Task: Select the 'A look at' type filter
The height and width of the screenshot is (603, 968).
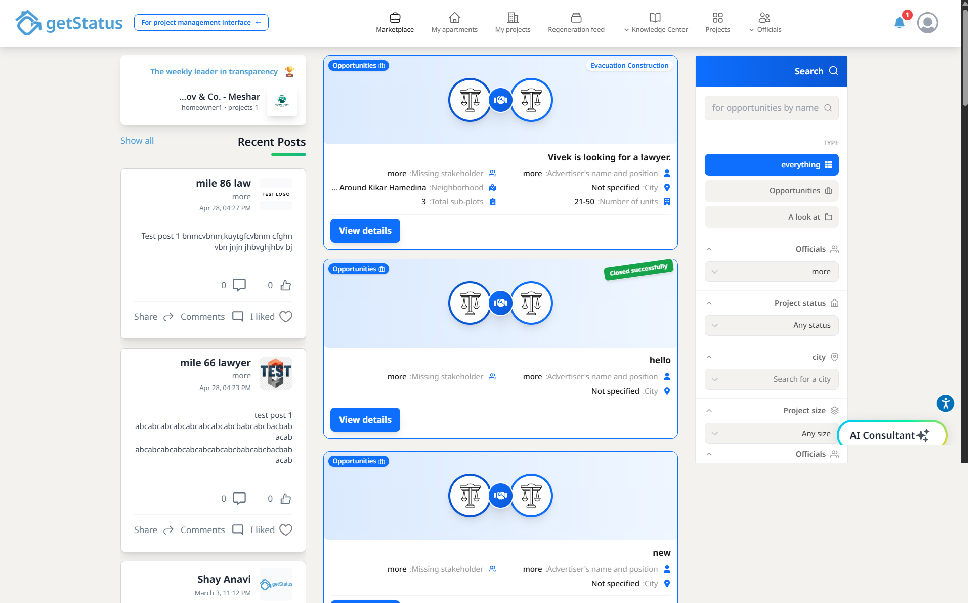Action: click(772, 217)
